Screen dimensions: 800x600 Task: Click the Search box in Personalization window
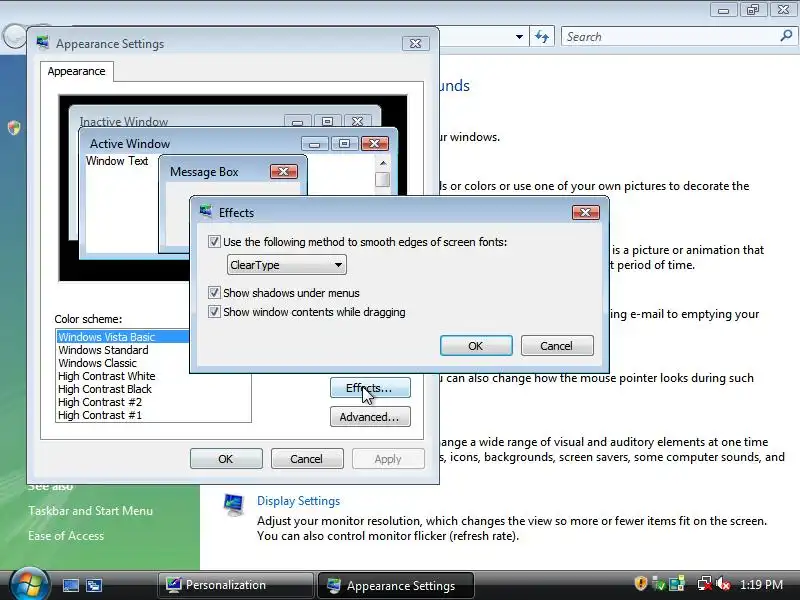coord(671,37)
